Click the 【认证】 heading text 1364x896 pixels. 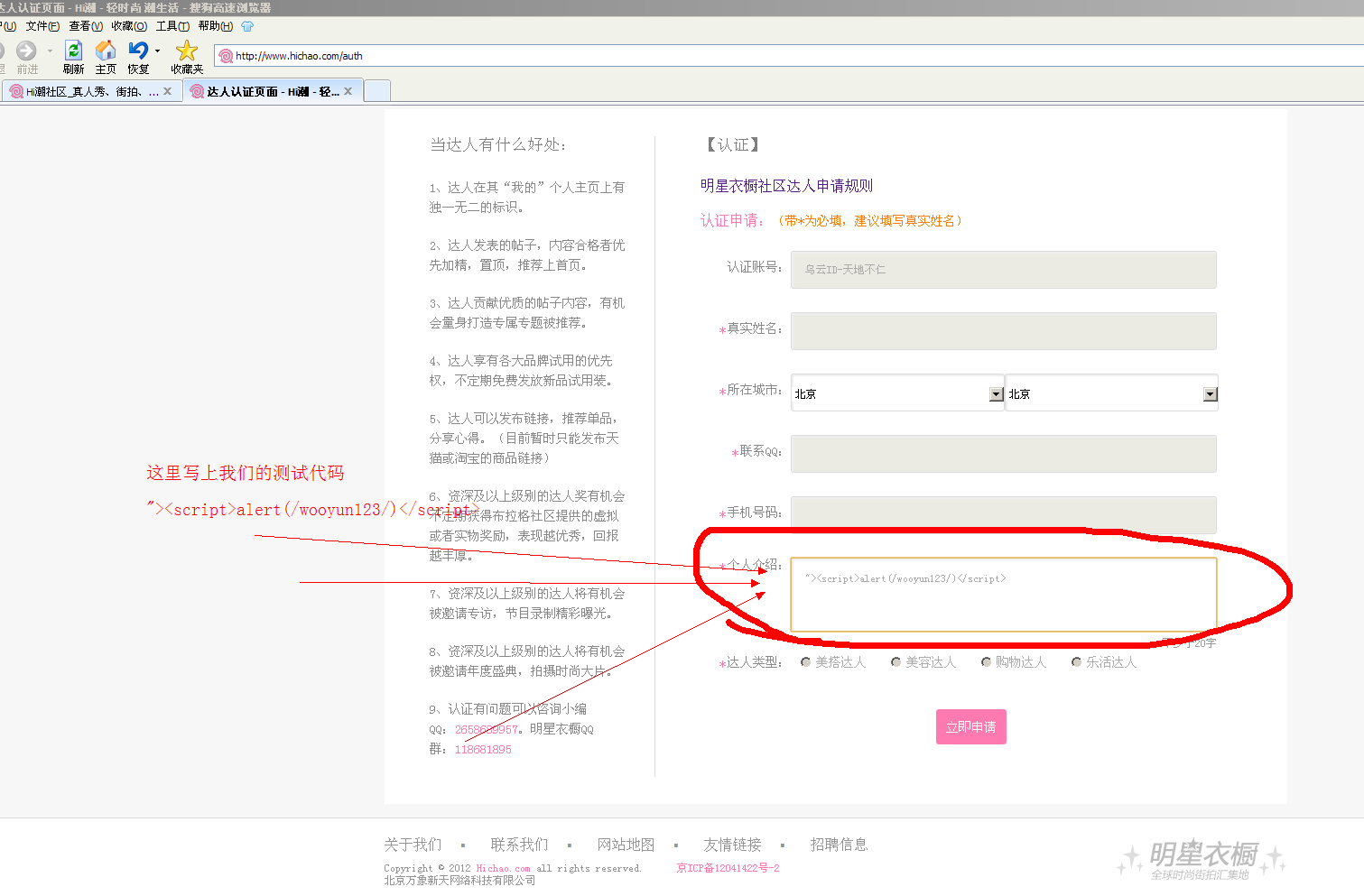pos(733,144)
